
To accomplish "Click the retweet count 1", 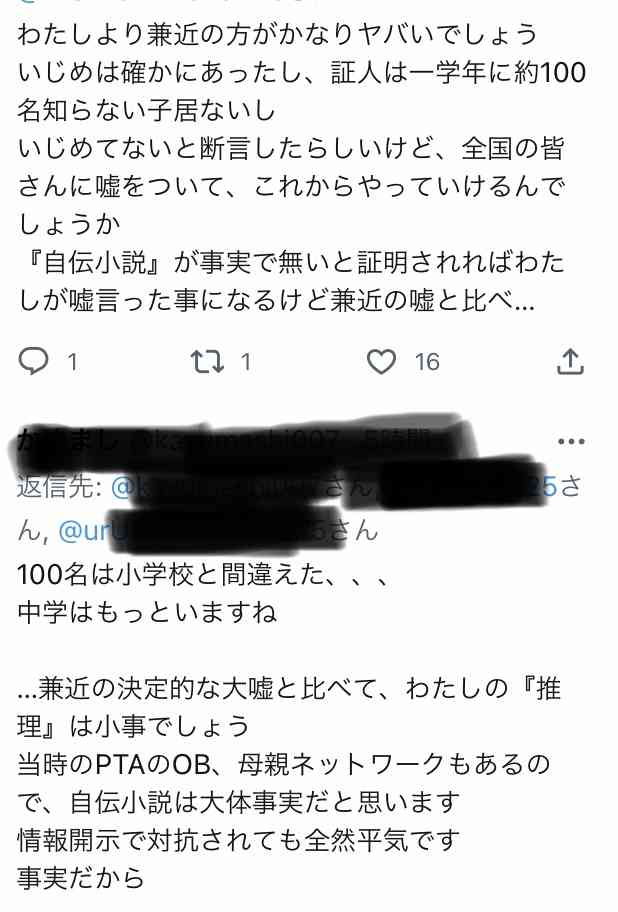I will pyautogui.click(x=246, y=362).
